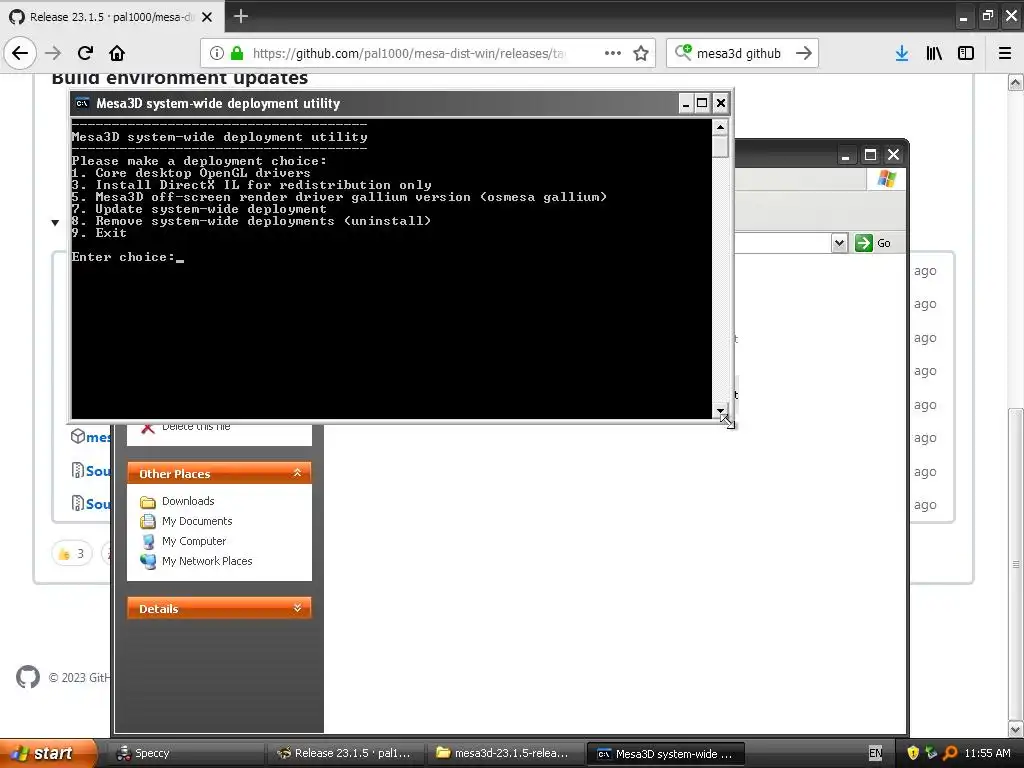Screen dimensions: 1024x768
Task: Open a new browser tab
Action: coord(241,16)
